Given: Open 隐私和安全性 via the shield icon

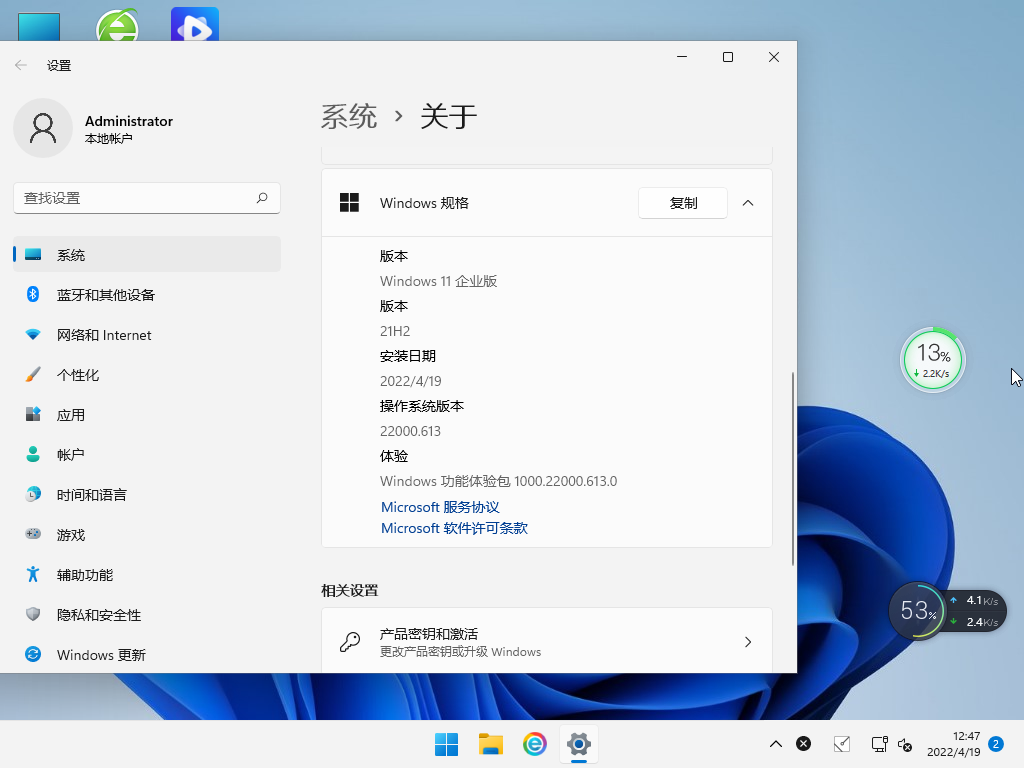Looking at the screenshot, I should point(31,614).
